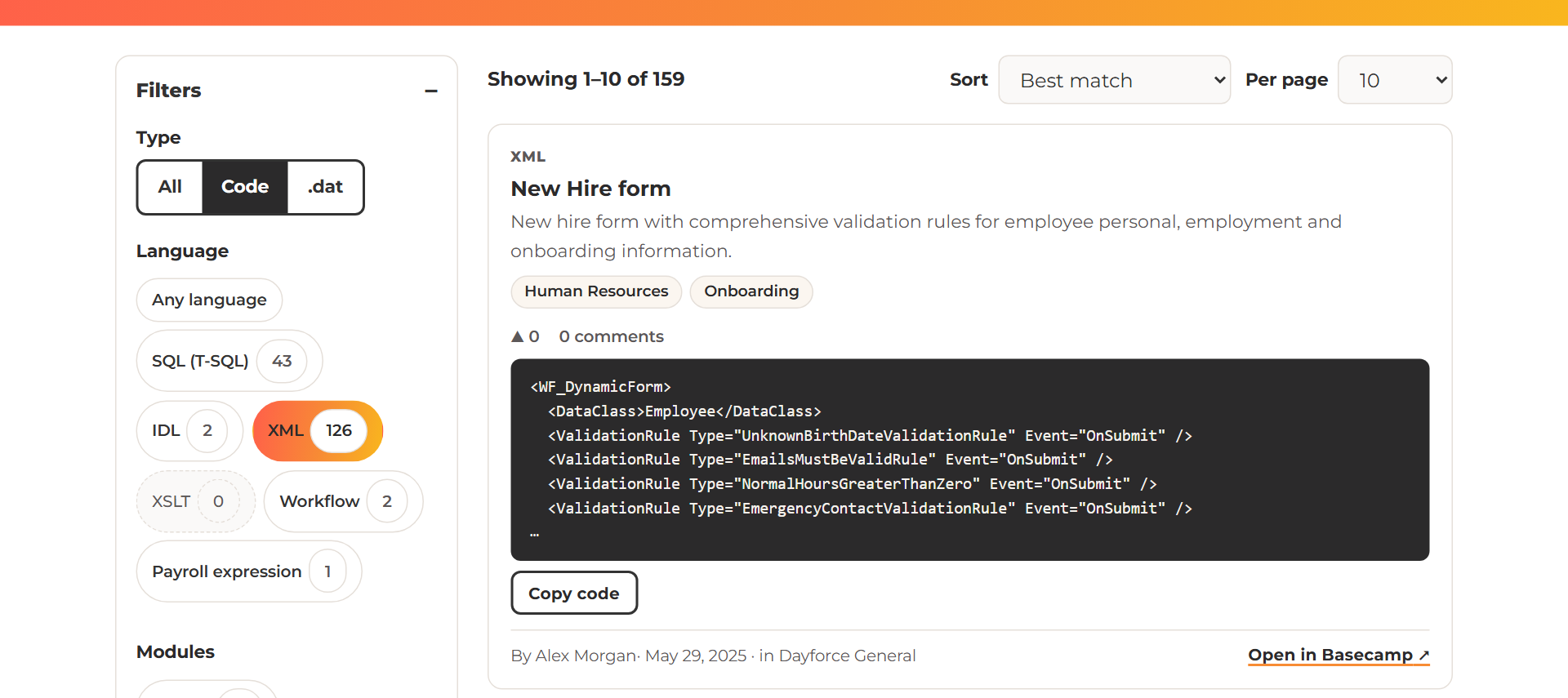Image resolution: width=1568 pixels, height=698 pixels.
Task: Filter by Workflow language
Action: click(343, 501)
